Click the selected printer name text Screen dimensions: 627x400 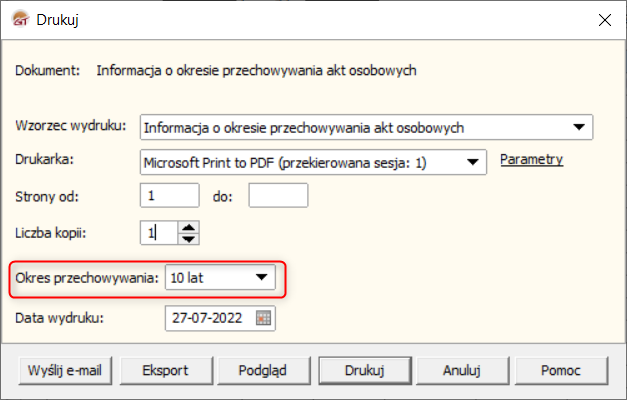pyautogui.click(x=285, y=160)
